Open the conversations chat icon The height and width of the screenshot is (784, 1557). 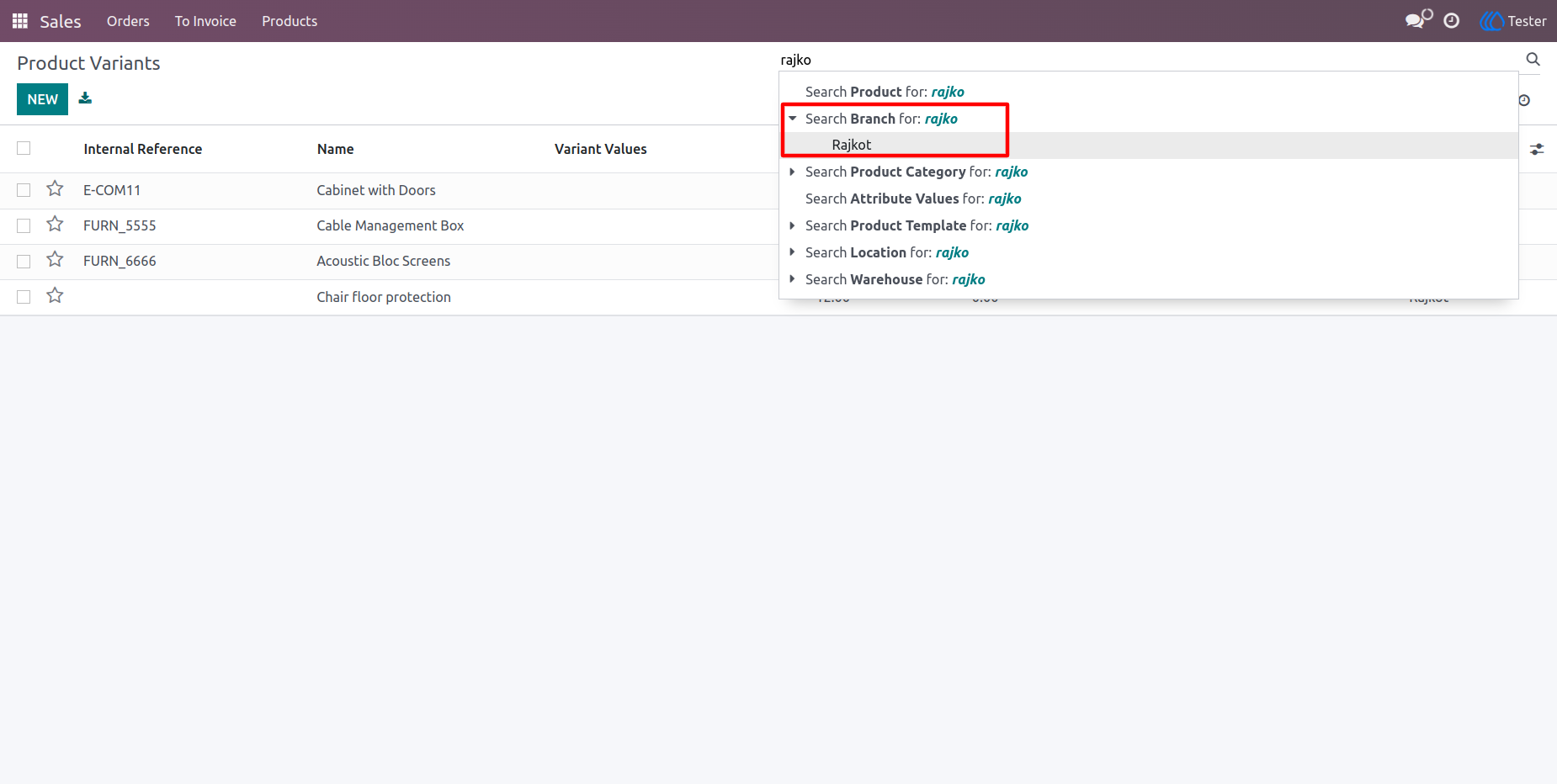click(1418, 19)
